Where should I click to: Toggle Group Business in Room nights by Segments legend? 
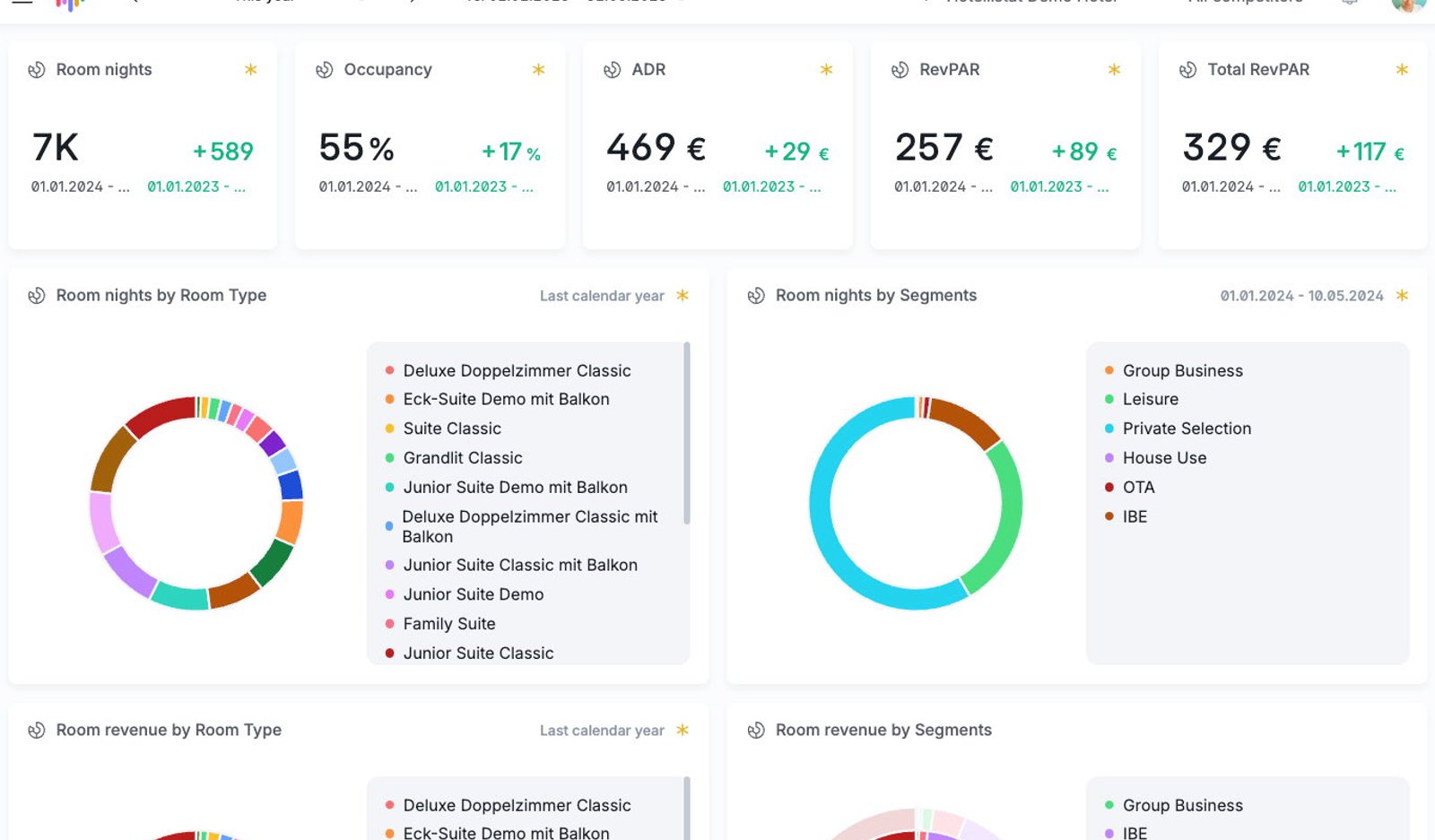[1174, 370]
